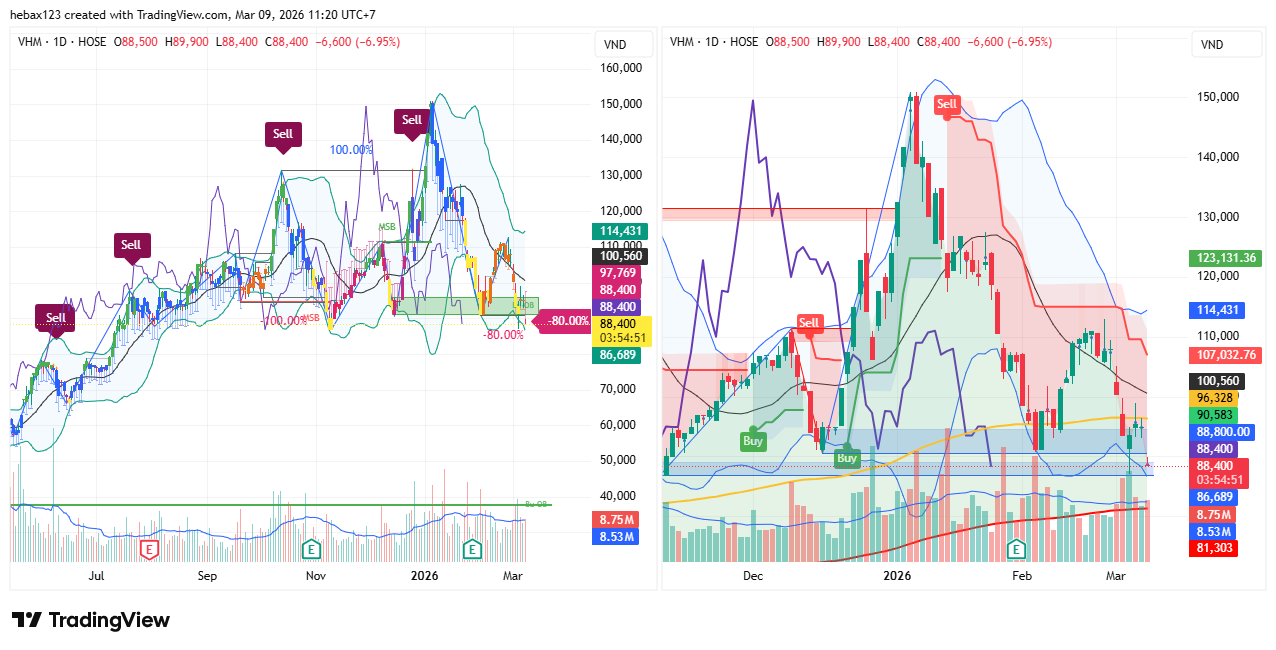
Task: Click the E earnings marker left of Mar, left chart
Action: point(473,549)
